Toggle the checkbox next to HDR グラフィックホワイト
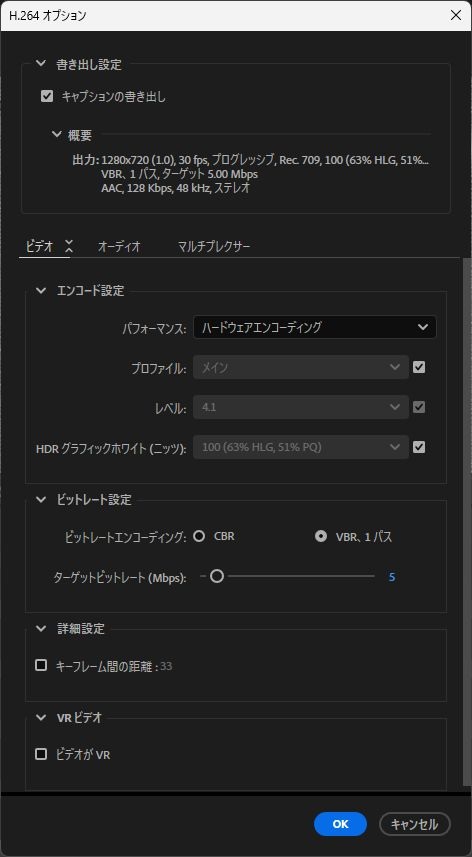 click(419, 447)
